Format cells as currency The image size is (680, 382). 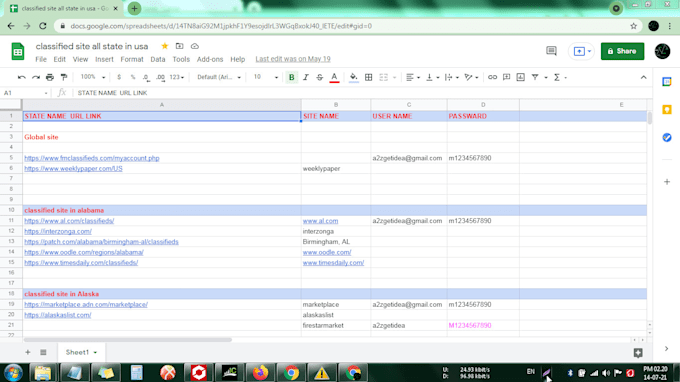click(119, 77)
